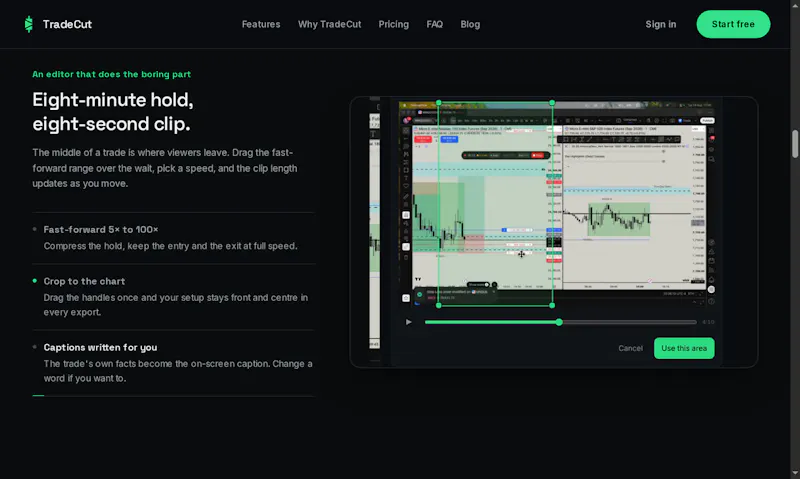Viewport: 800px width, 479px height.
Task: Click the top-right crop handle
Action: tap(552, 103)
